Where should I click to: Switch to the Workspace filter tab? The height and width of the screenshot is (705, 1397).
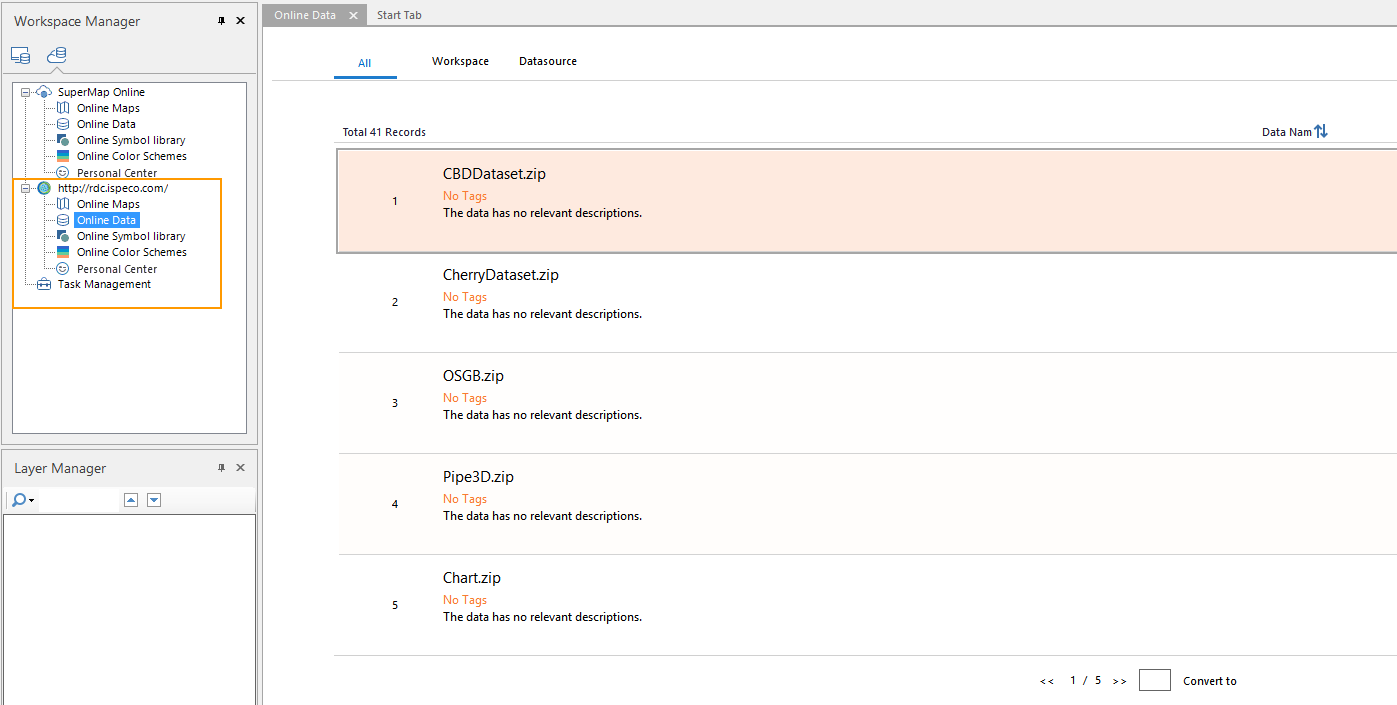point(460,61)
